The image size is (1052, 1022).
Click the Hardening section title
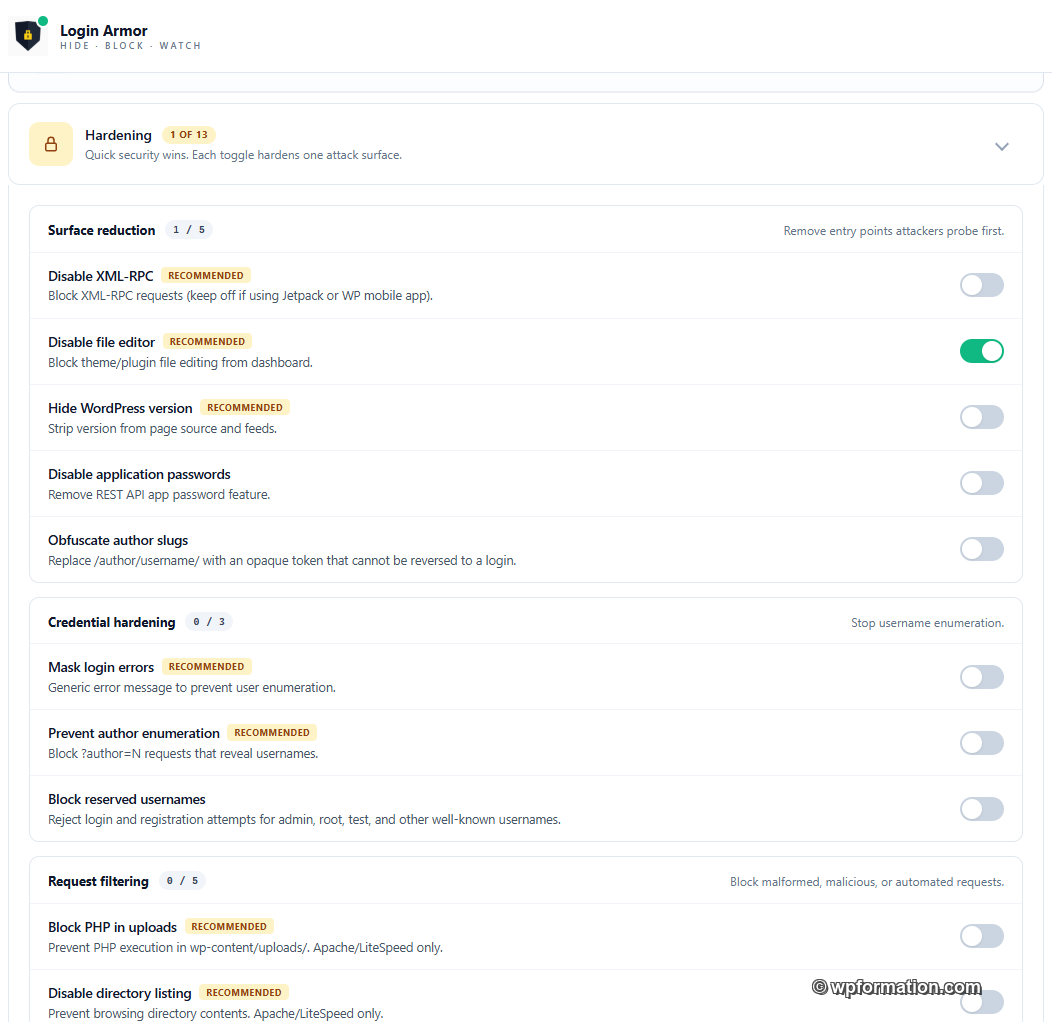pos(118,136)
